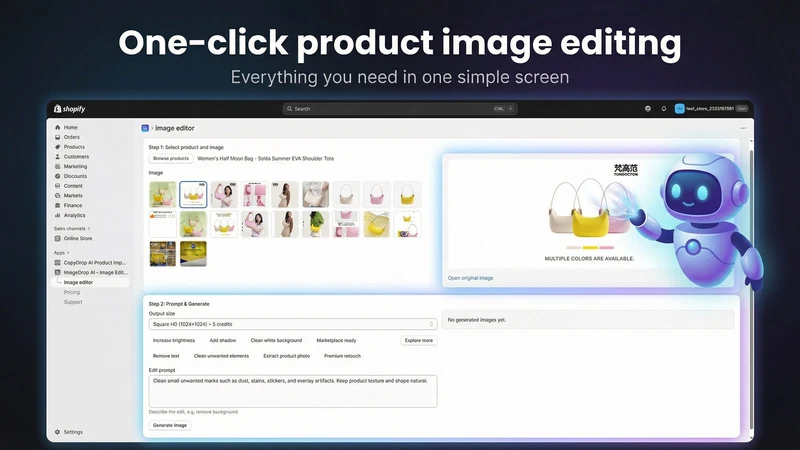Open Home in sidebar
The height and width of the screenshot is (450, 800).
click(x=70, y=128)
